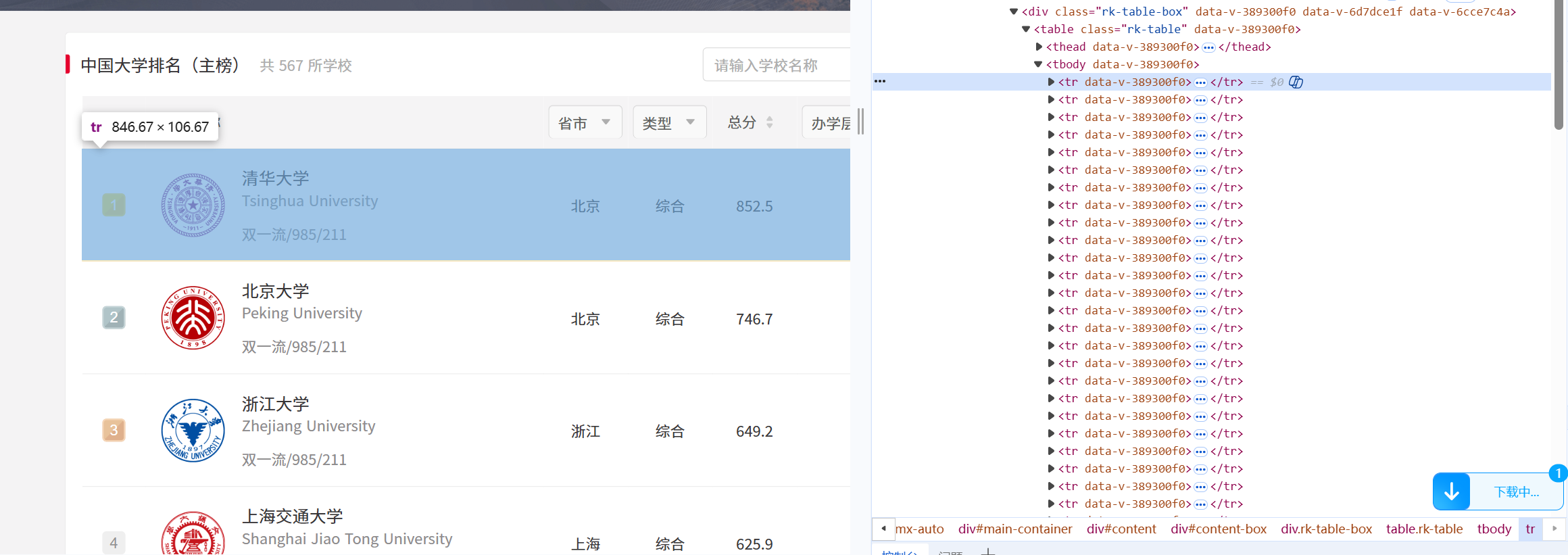Viewport: 1568px width, 555px height.
Task: Click the three-dots gutter menu in DevTools
Action: [x=880, y=81]
